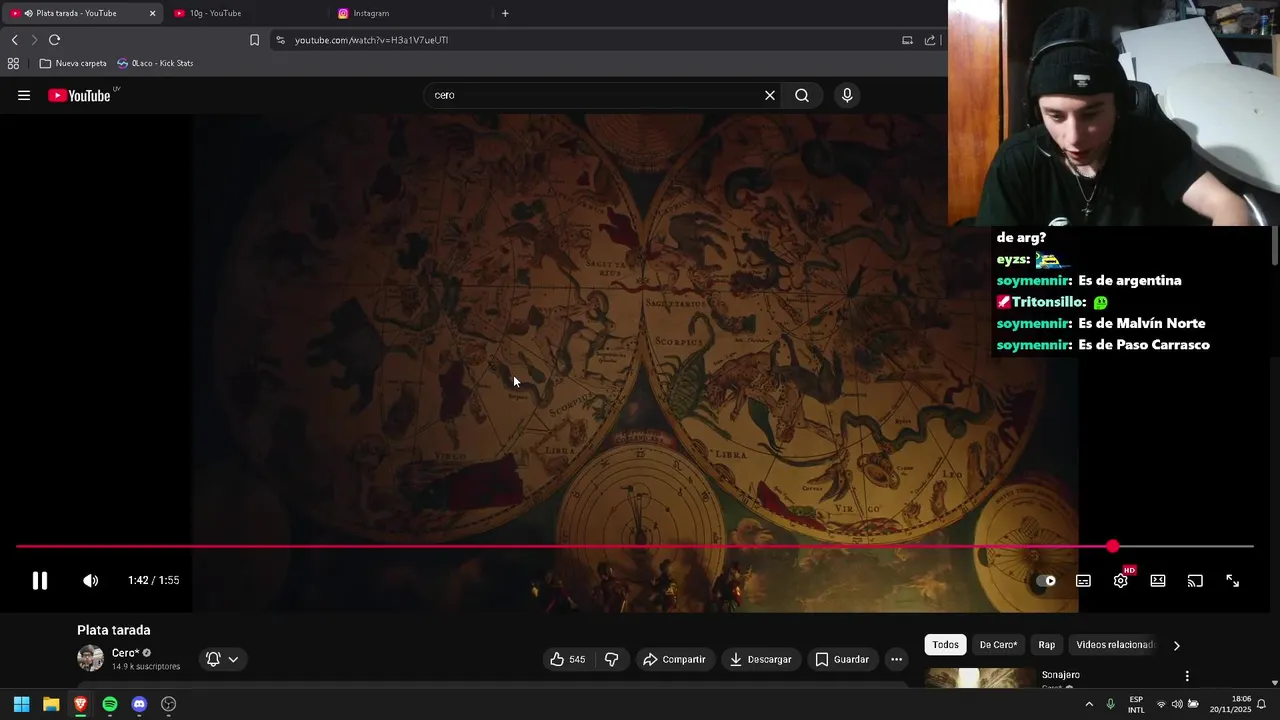Image resolution: width=1280 pixels, height=720 pixels.
Task: Click chat message 'Es de Malvín Norte'
Action: [x=1142, y=323]
